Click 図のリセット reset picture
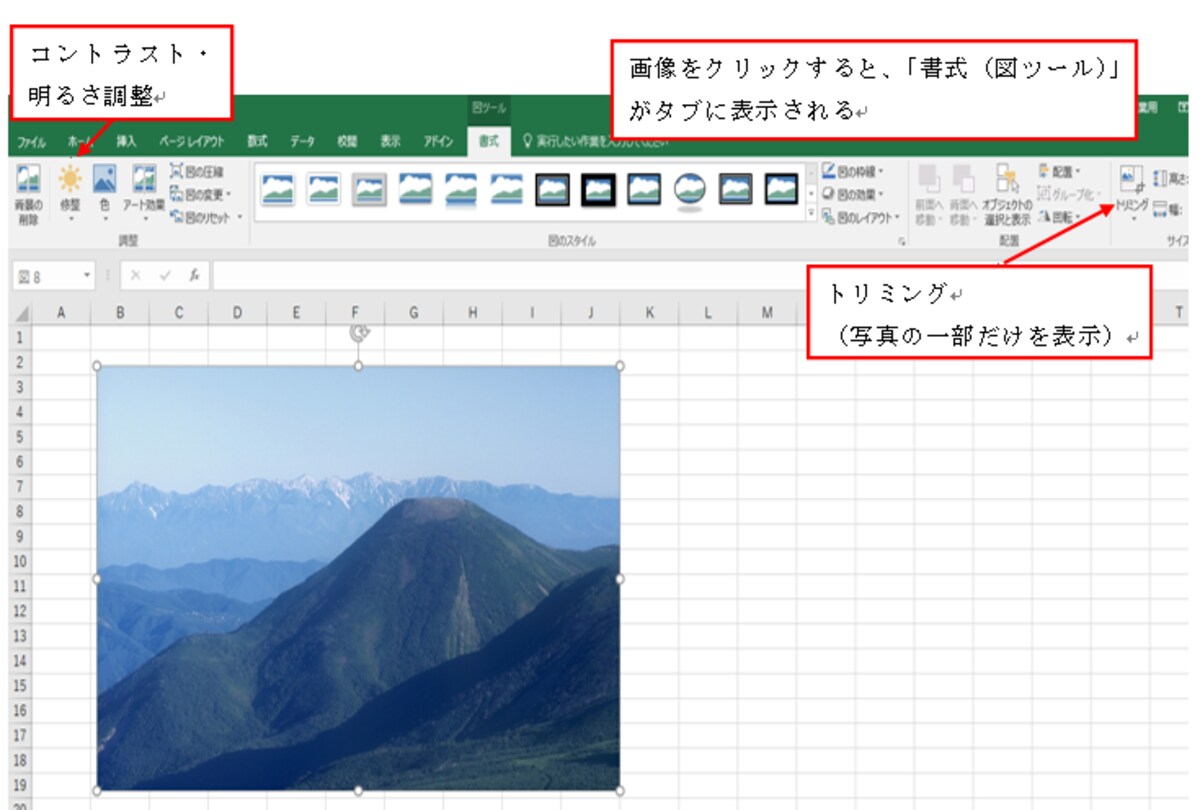The image size is (1200, 810). (200, 215)
